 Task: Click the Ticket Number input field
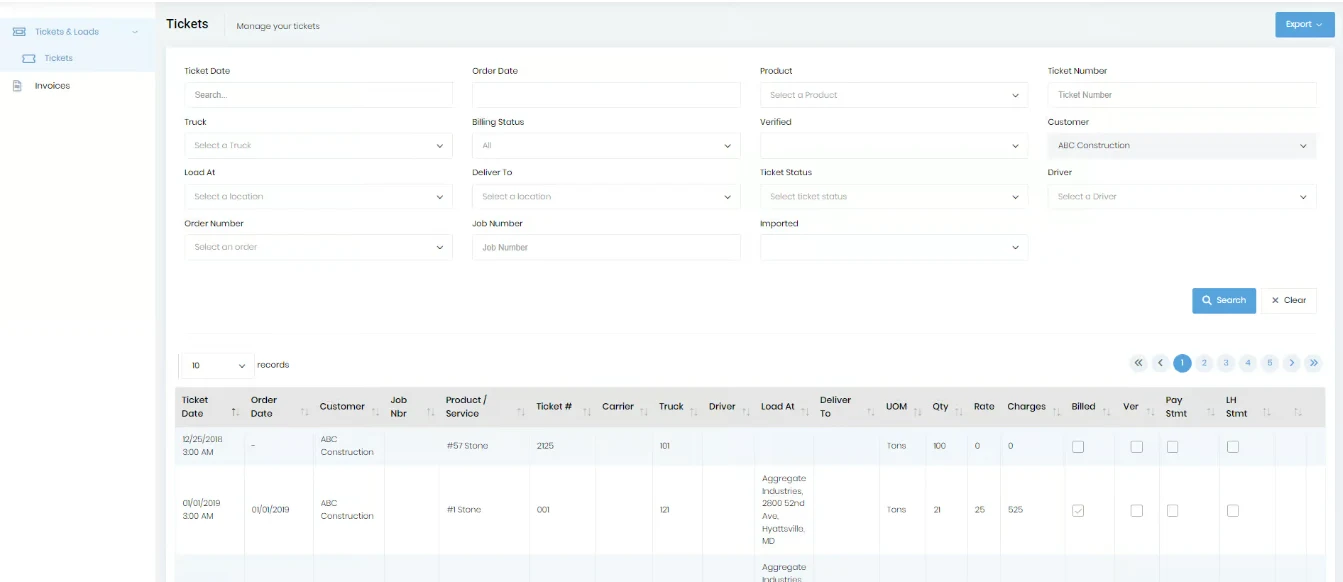pyautogui.click(x=1181, y=95)
